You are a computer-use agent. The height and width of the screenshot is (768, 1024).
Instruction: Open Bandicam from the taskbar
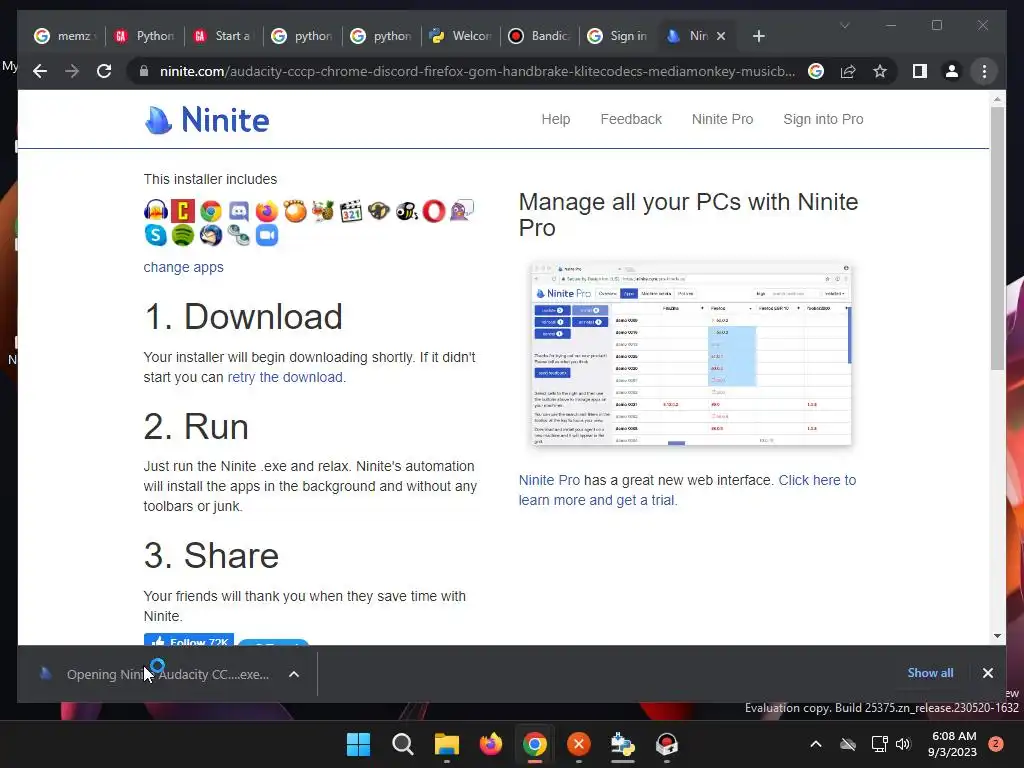point(666,744)
